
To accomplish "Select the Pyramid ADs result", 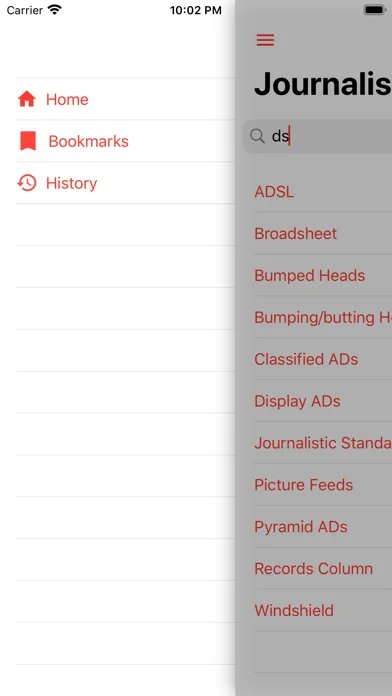I will click(x=323, y=526).
